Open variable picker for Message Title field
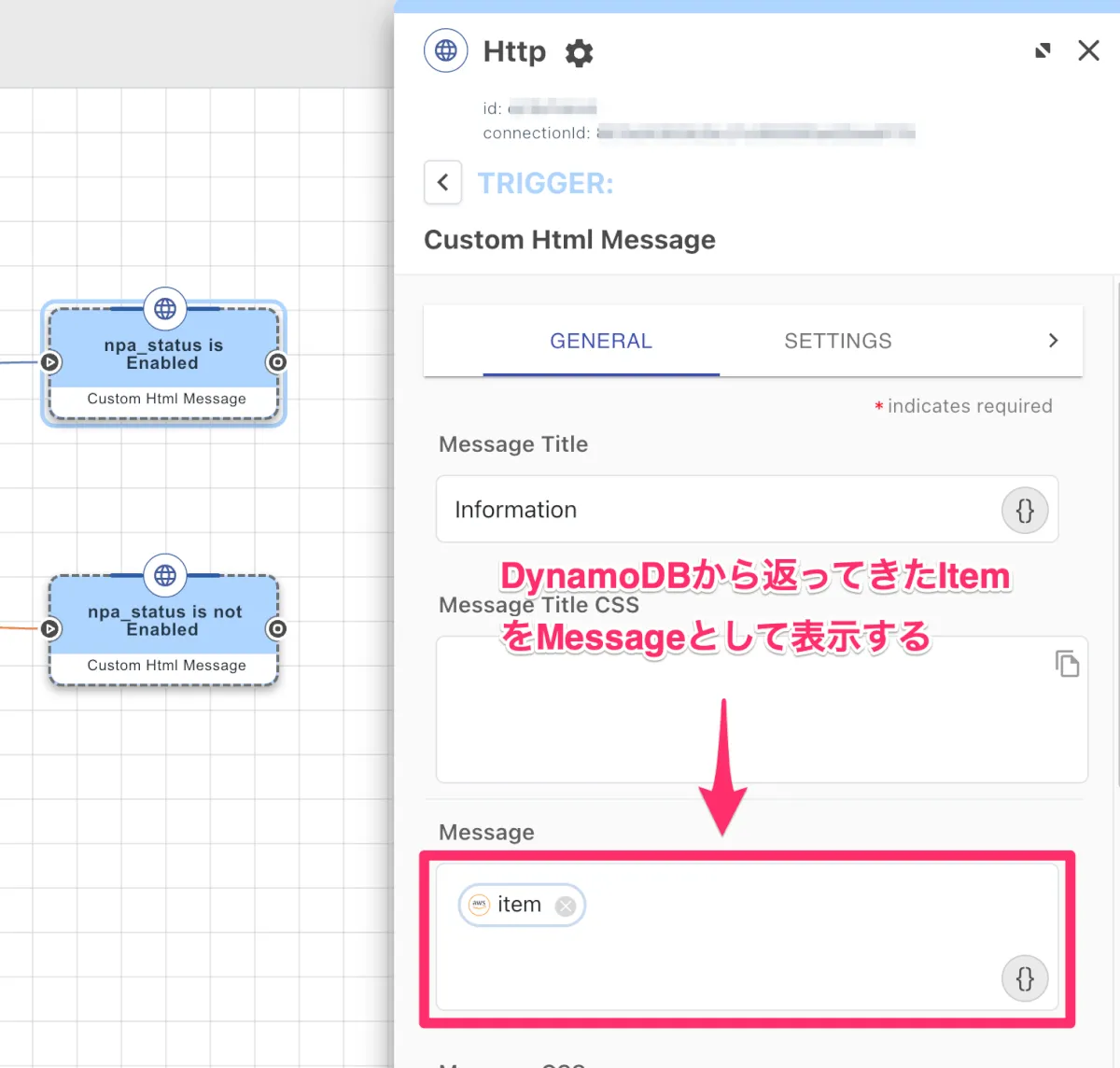1120x1068 pixels. pos(1024,511)
